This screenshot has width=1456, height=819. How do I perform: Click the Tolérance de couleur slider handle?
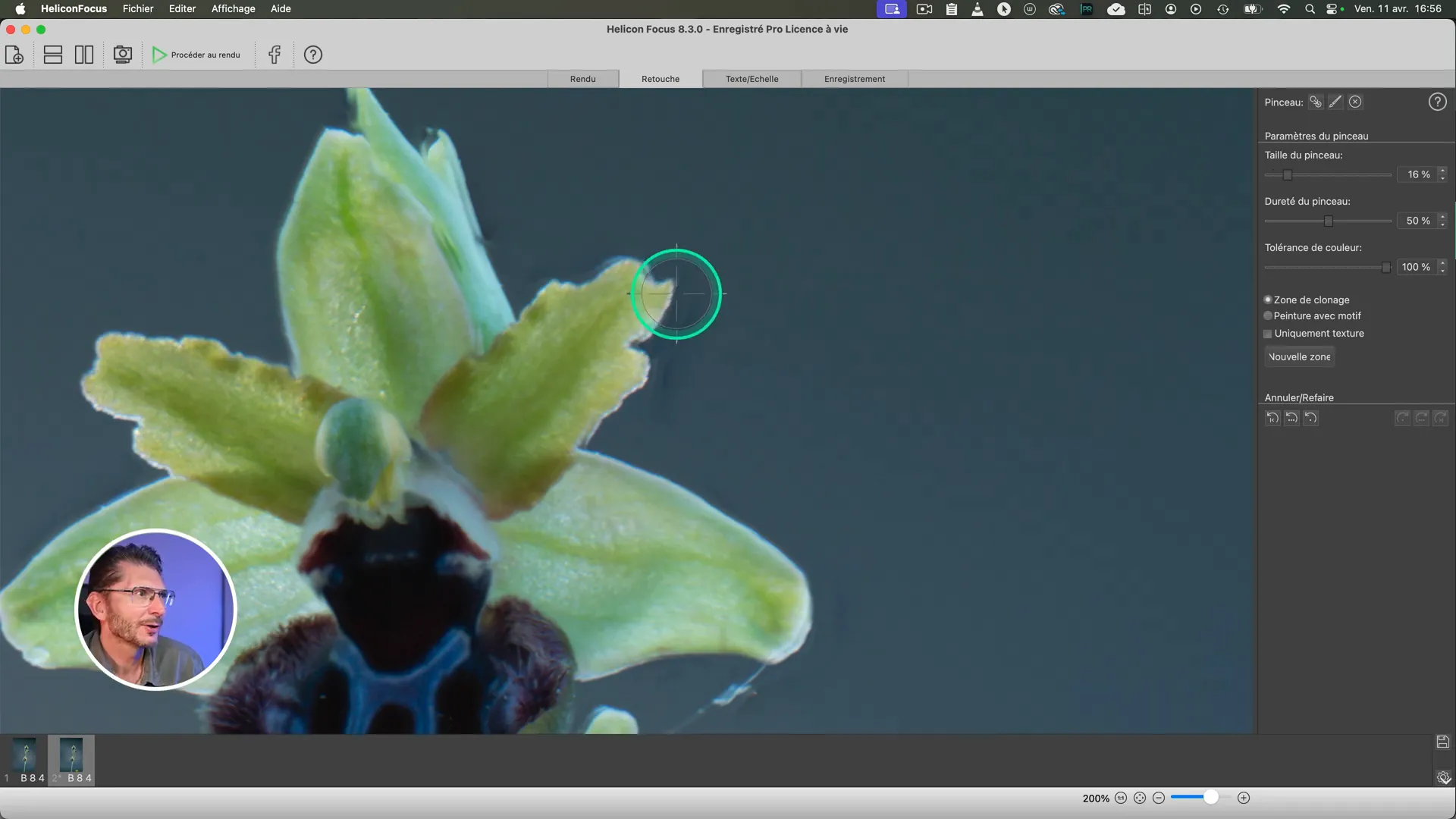(1386, 268)
